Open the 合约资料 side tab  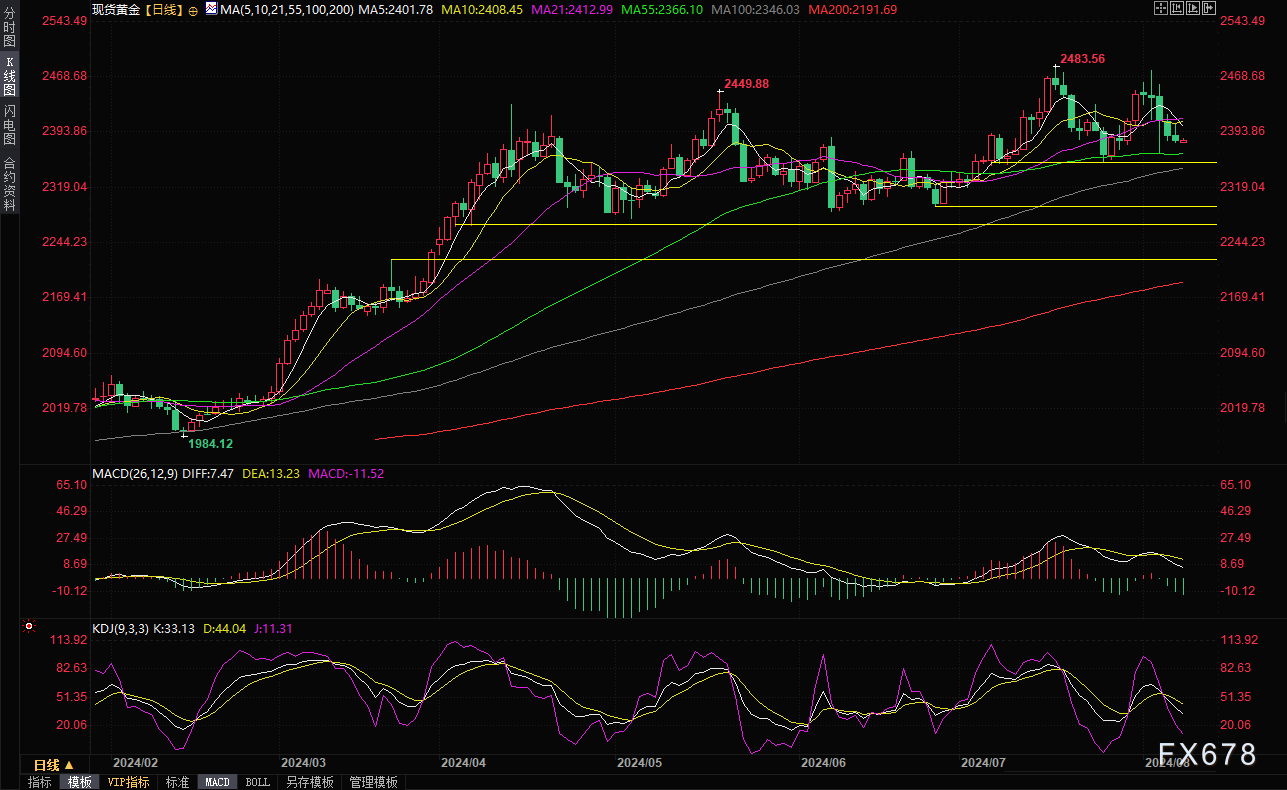[10, 184]
